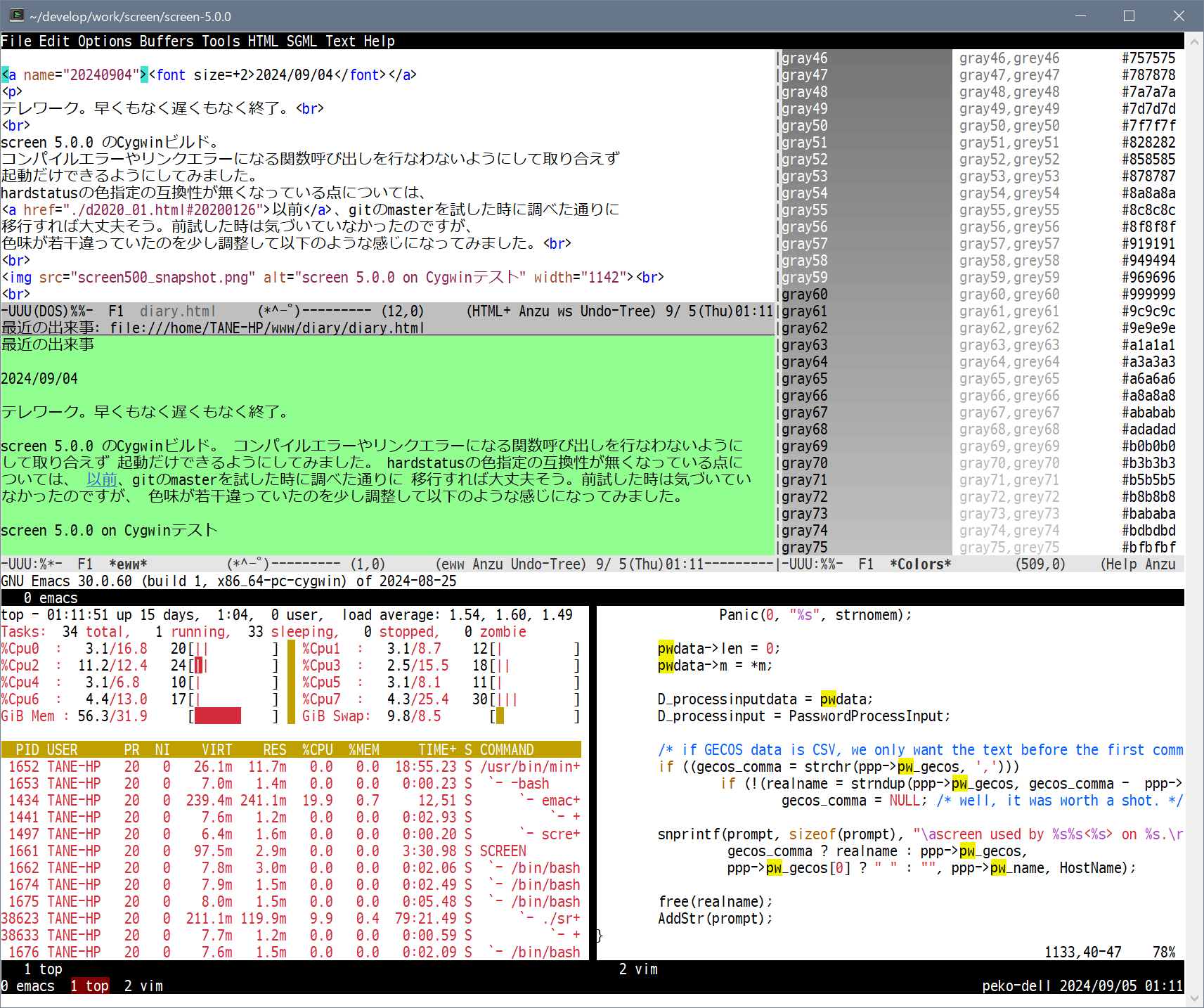Click the diary.html buffer name in mode line

pyautogui.click(x=178, y=311)
